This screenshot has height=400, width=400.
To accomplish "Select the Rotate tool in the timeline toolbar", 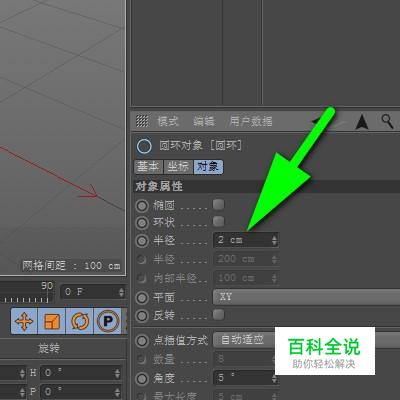I will pos(80,321).
